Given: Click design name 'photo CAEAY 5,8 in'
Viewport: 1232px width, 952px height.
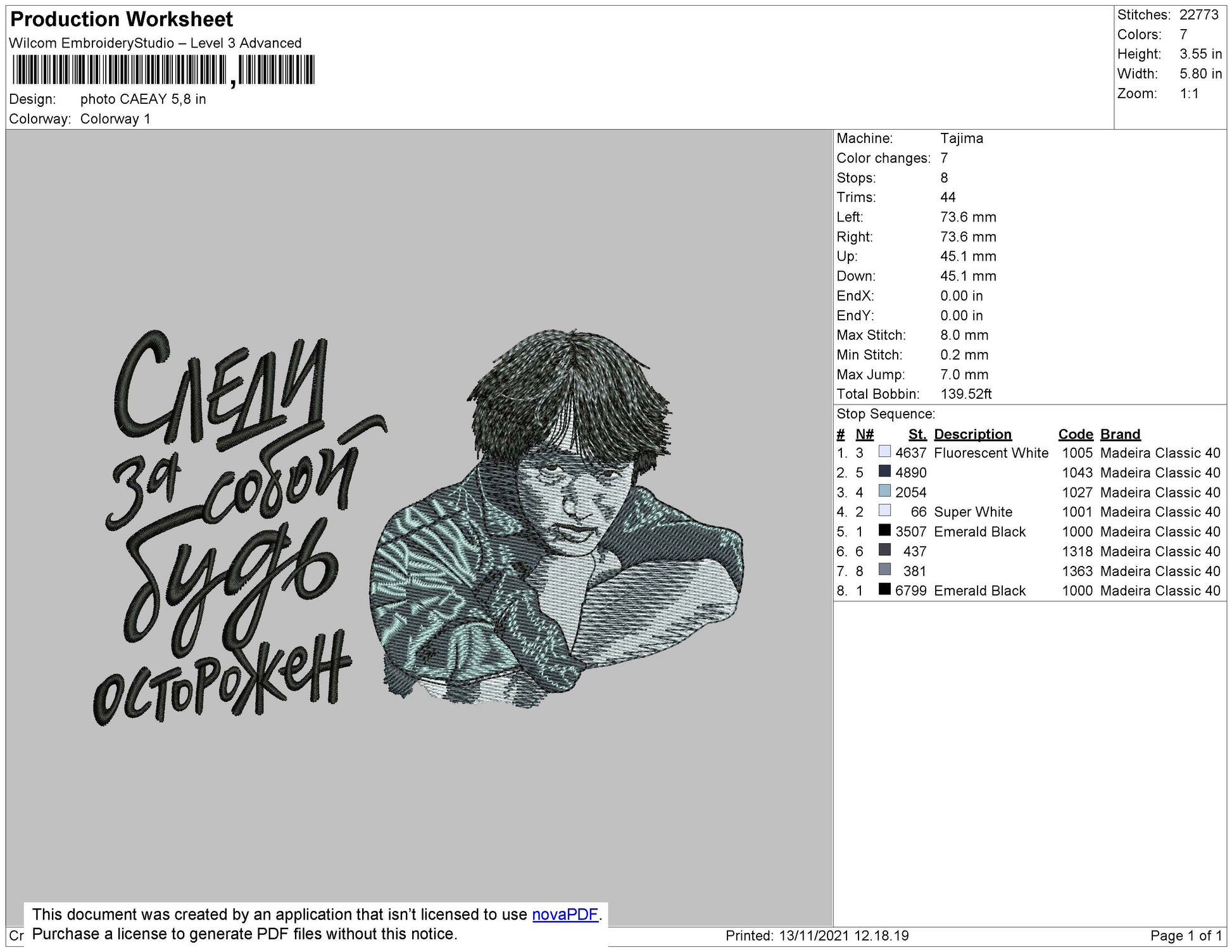Looking at the screenshot, I should pyautogui.click(x=143, y=99).
